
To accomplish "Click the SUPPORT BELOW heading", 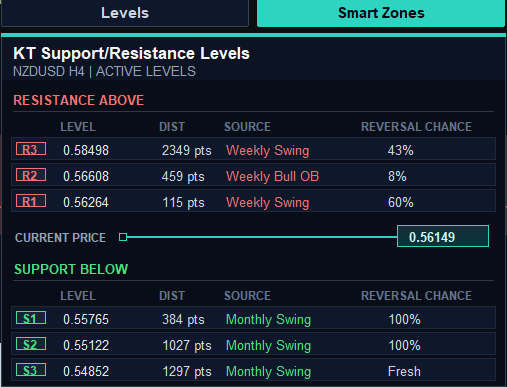I will (x=71, y=269).
